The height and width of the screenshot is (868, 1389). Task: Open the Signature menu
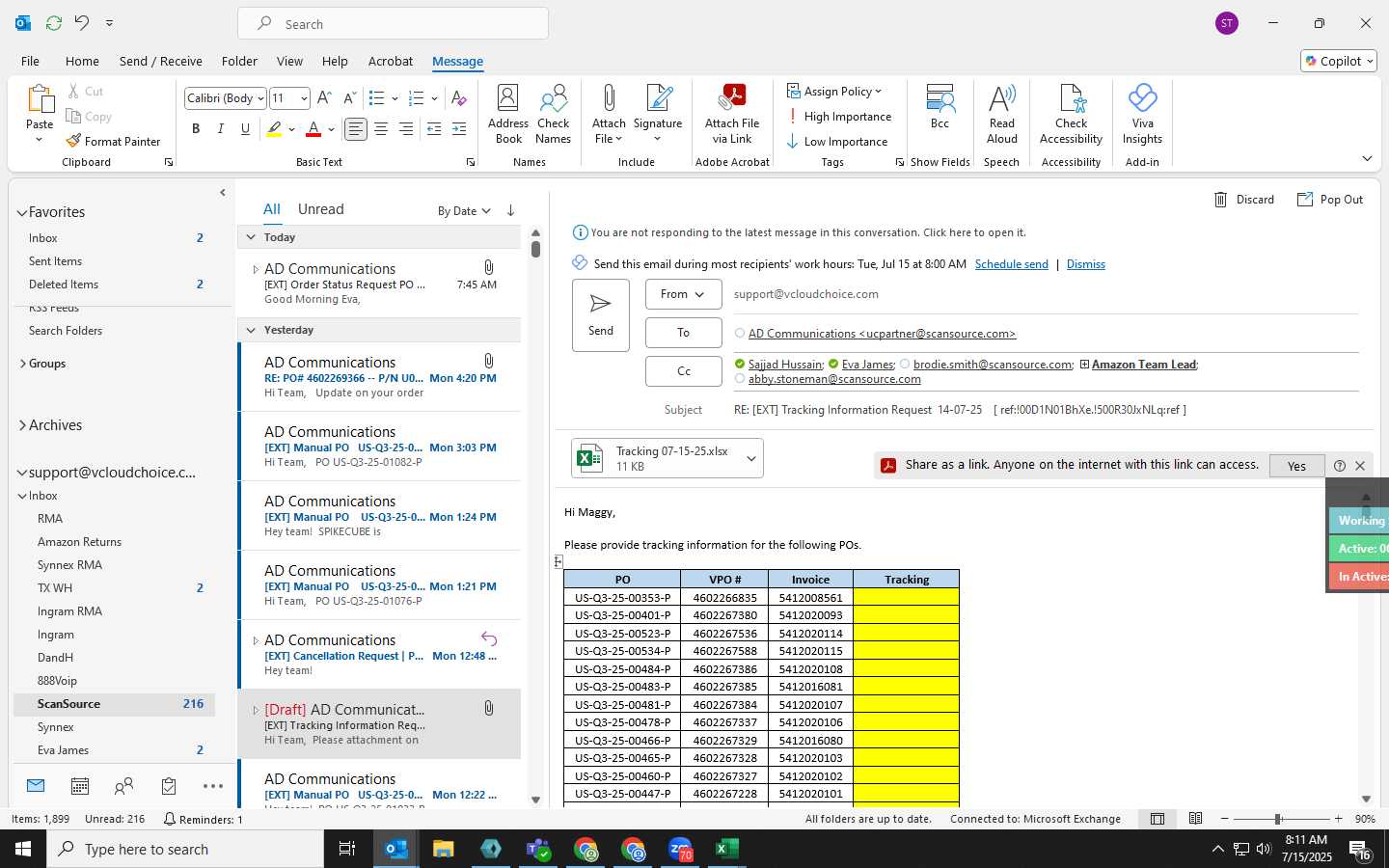pyautogui.click(x=658, y=114)
